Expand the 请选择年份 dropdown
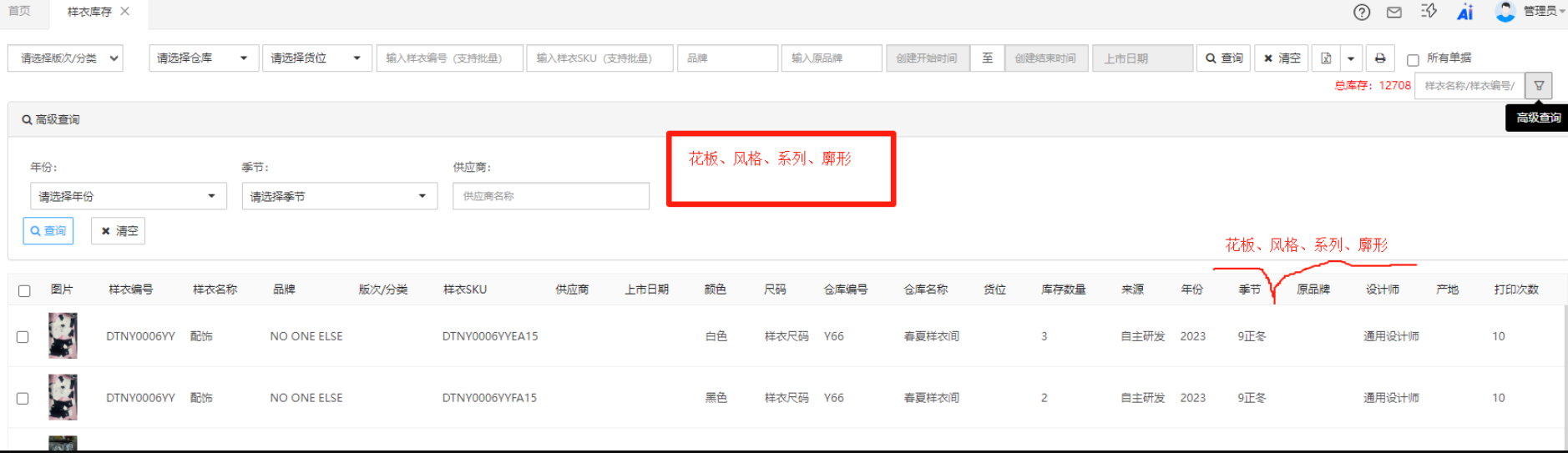Image resolution: width=1568 pixels, height=453 pixels. pos(128,196)
